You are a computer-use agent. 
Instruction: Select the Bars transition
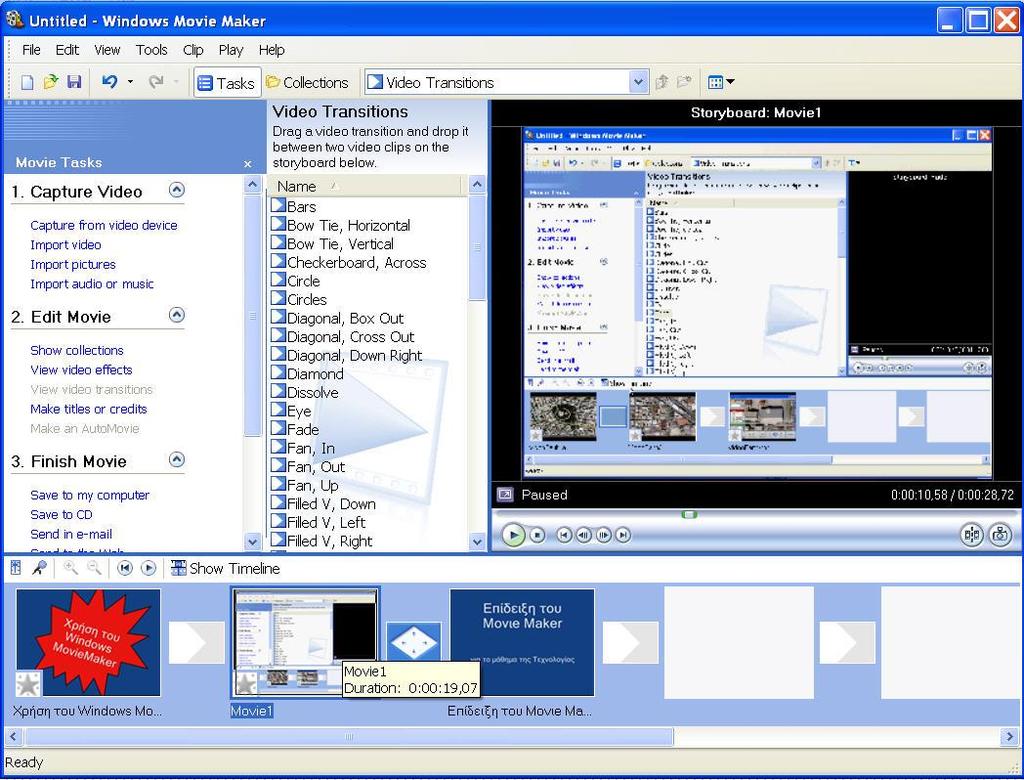pyautogui.click(x=293, y=206)
